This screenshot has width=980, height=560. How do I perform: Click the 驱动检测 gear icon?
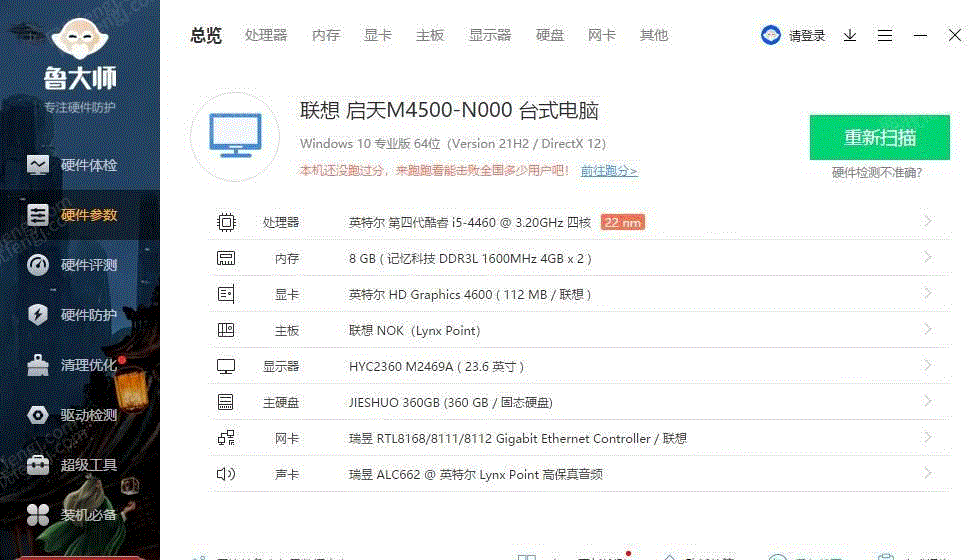38,415
